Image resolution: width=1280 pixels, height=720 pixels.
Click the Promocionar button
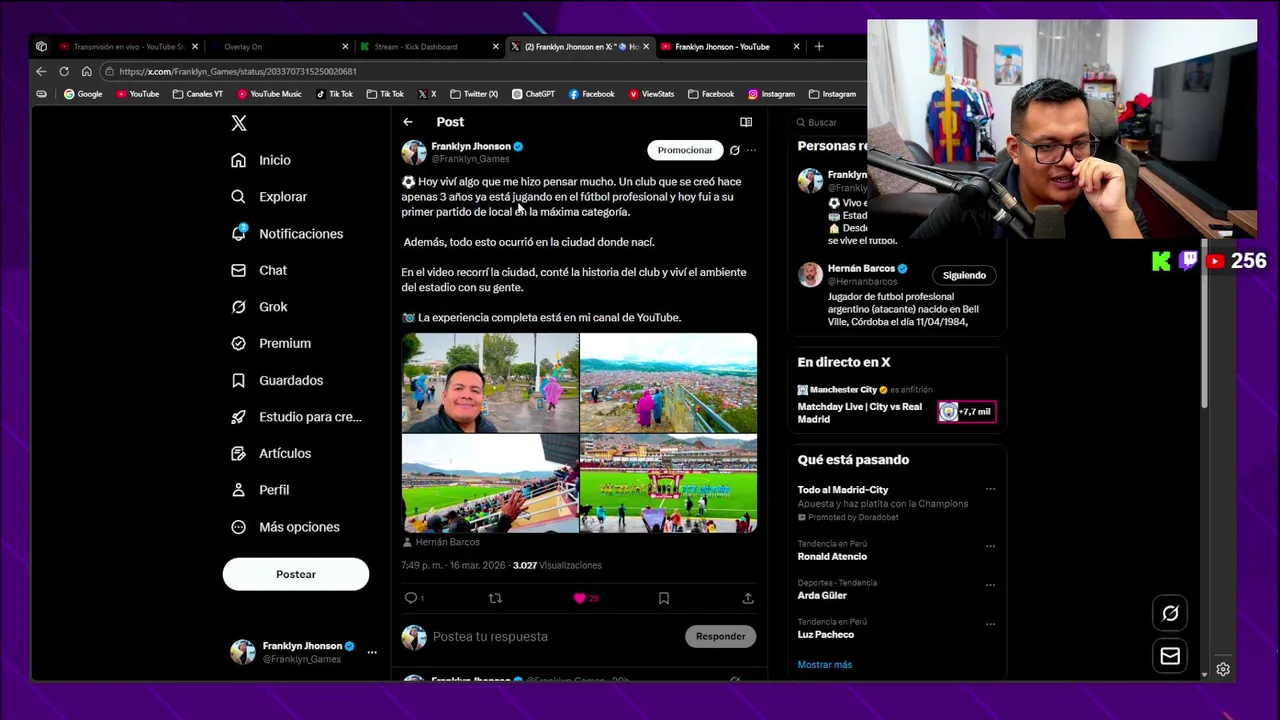point(685,150)
